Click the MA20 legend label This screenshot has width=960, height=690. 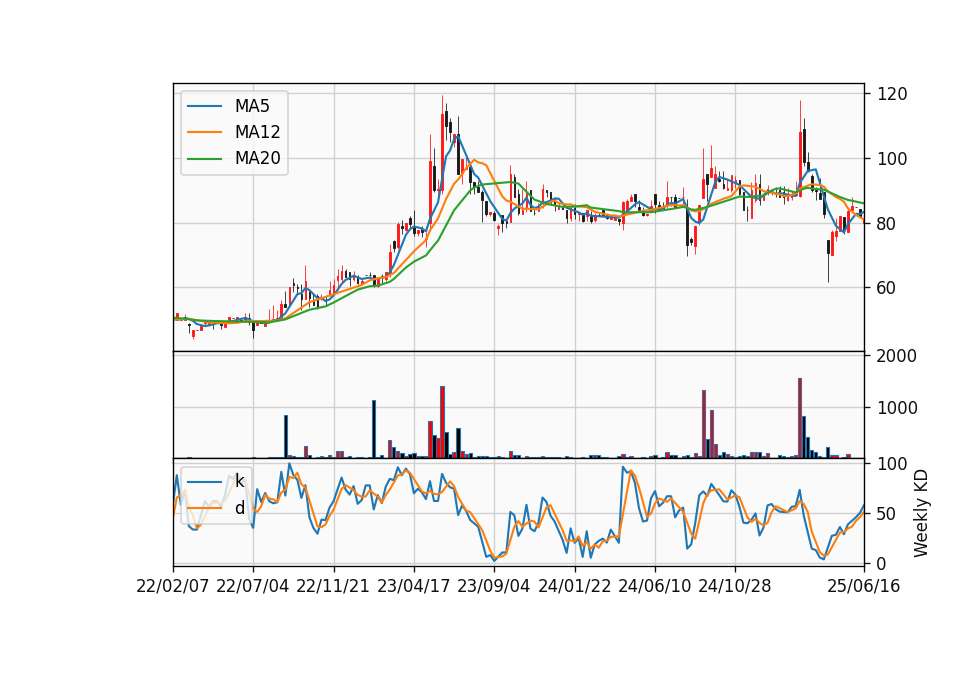[257, 159]
